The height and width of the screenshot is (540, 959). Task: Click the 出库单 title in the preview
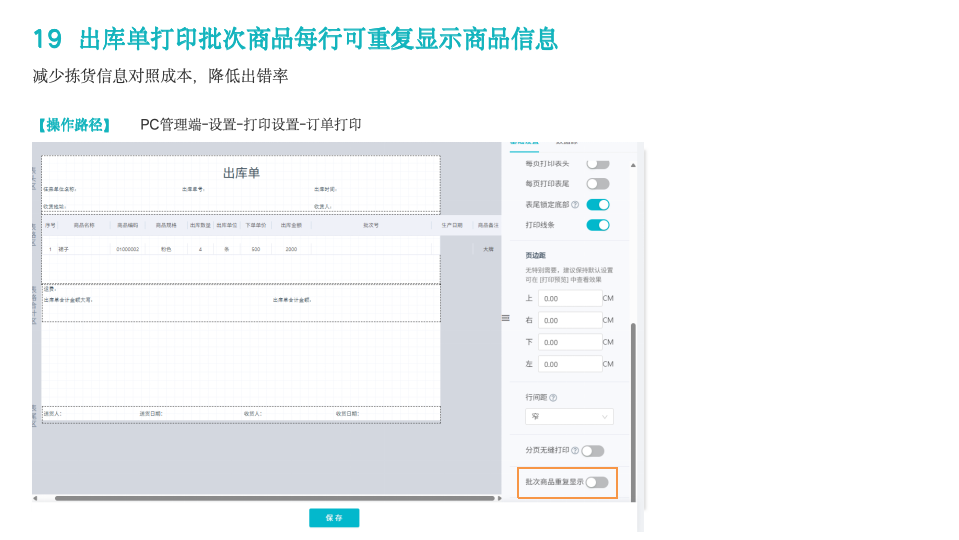(x=241, y=173)
